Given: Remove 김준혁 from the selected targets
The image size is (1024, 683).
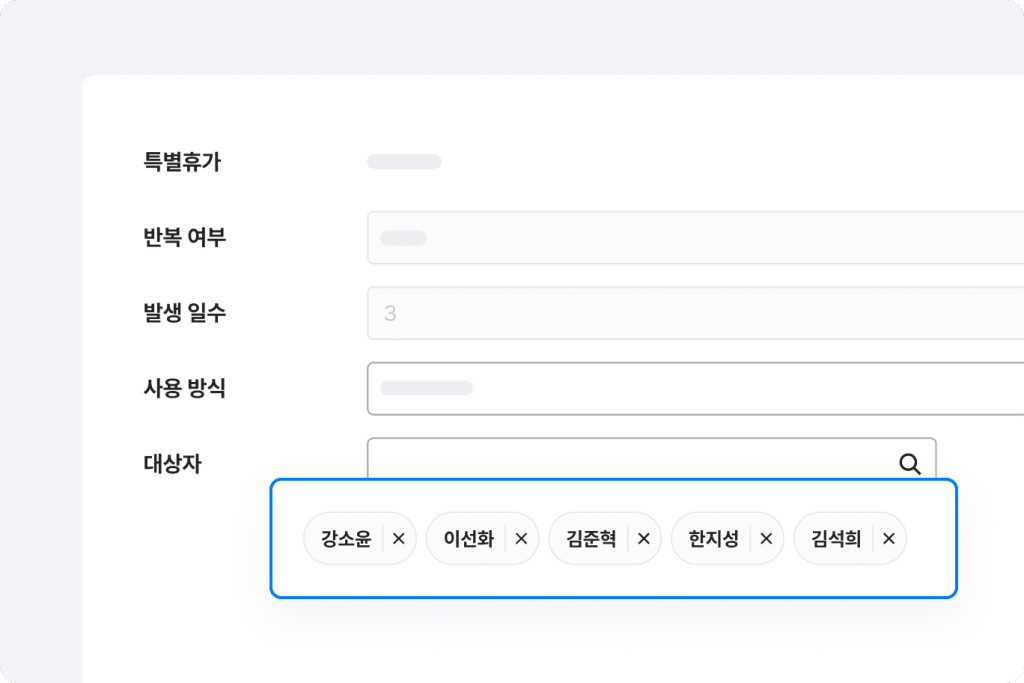Looking at the screenshot, I should coord(644,539).
